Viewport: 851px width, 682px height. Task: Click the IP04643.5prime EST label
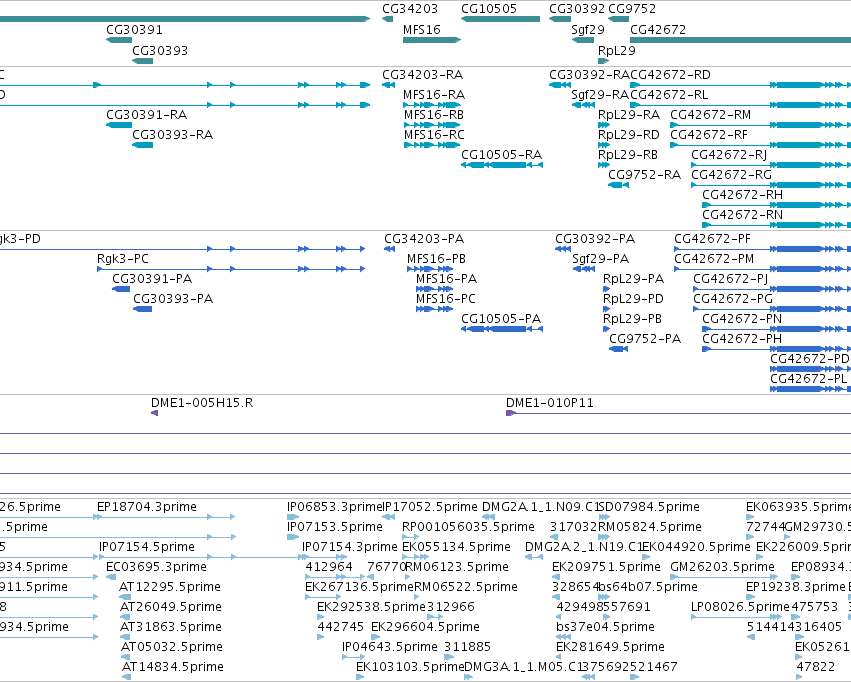[x=390, y=647]
